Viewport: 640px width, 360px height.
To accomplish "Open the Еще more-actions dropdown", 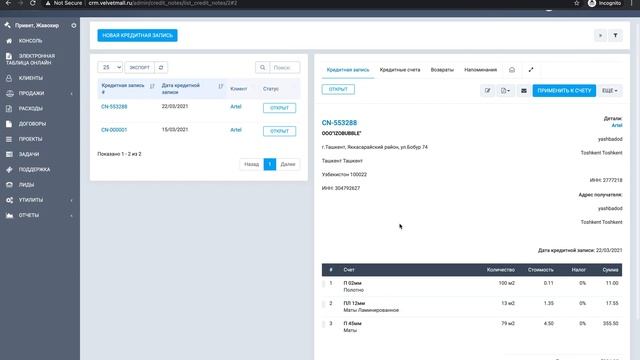I will tap(610, 91).
